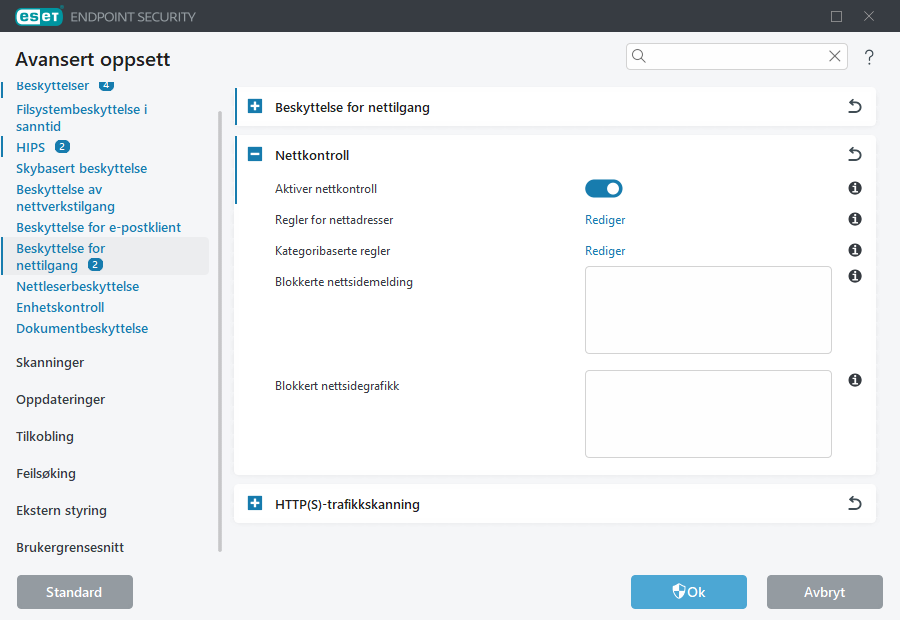
Task: Click the sidebar vertical scrollbar
Action: tap(220, 331)
